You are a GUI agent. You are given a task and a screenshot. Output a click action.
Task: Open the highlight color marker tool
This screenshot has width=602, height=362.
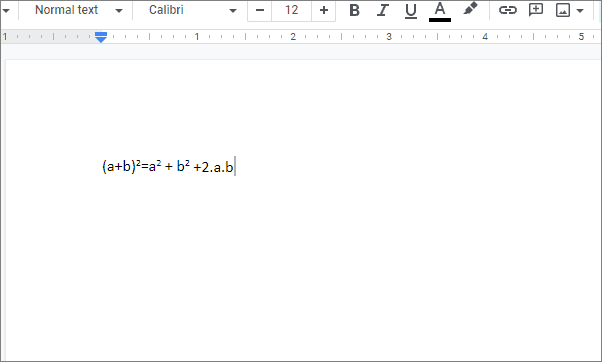470,9
